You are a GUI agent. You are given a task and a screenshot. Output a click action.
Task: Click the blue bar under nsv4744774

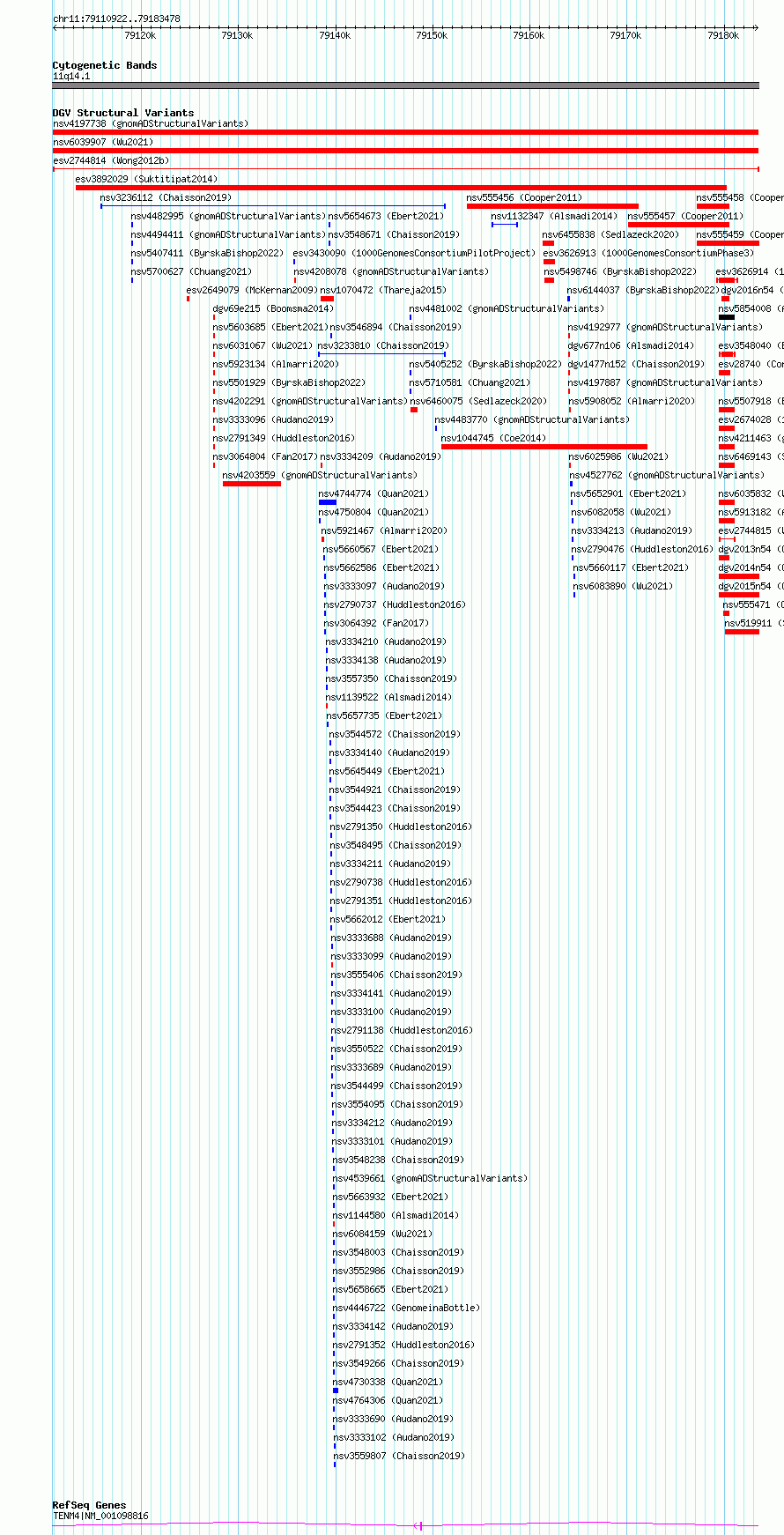(328, 502)
